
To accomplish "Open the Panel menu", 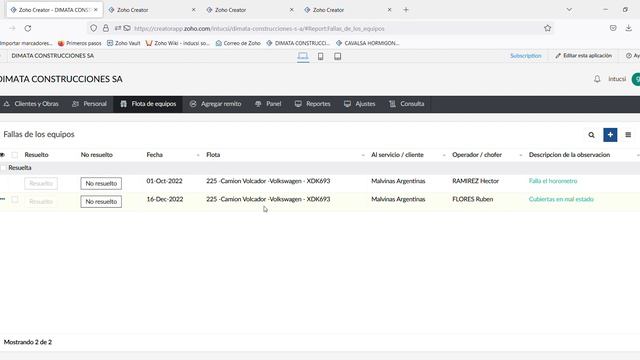I will (x=268, y=104).
